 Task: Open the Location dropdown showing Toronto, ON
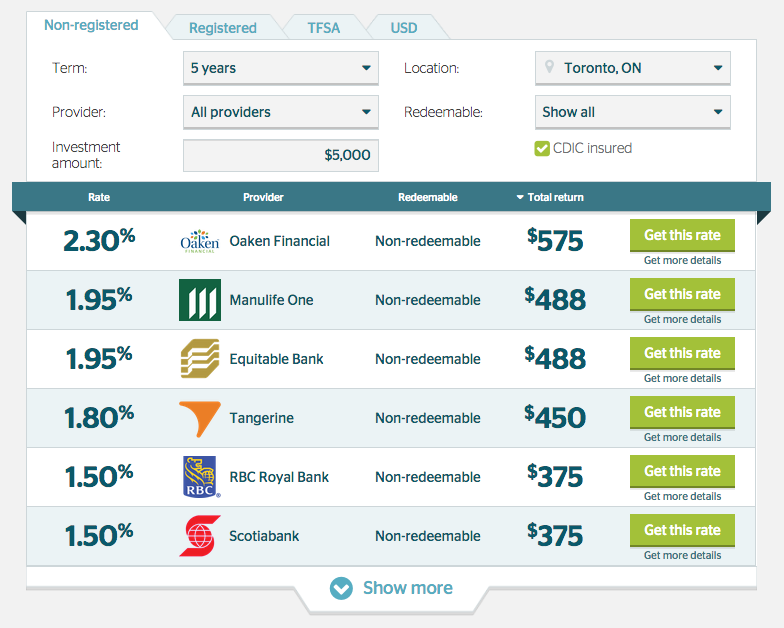632,68
